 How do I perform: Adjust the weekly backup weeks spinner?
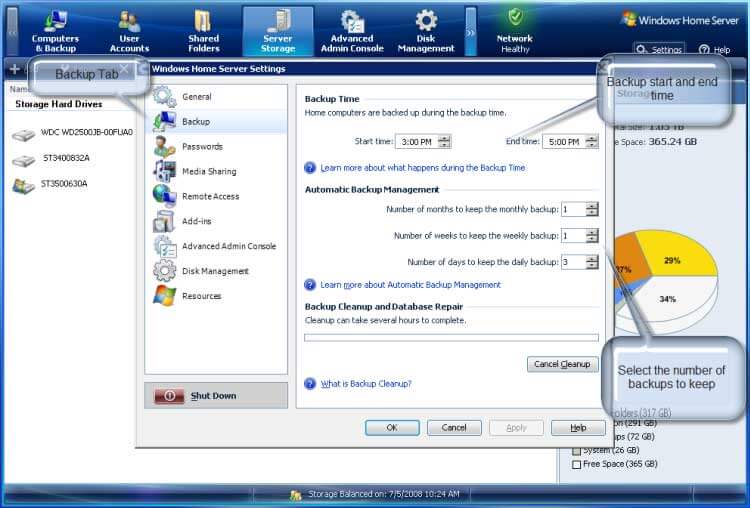pos(592,235)
